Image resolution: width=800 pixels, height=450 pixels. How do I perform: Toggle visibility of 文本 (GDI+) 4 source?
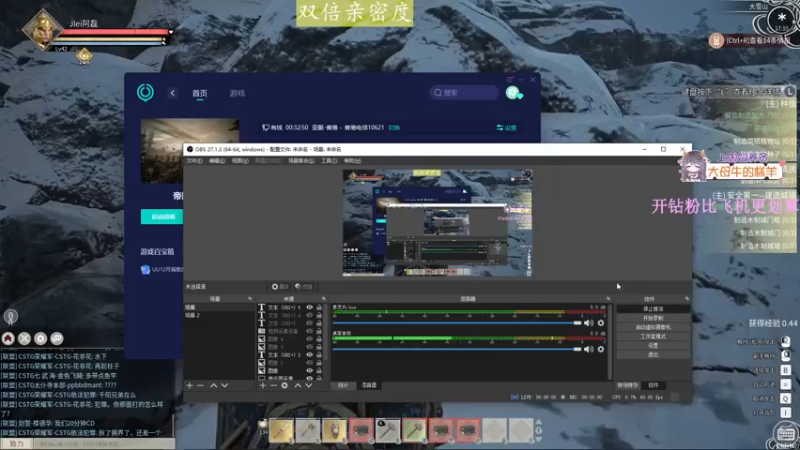pos(310,315)
